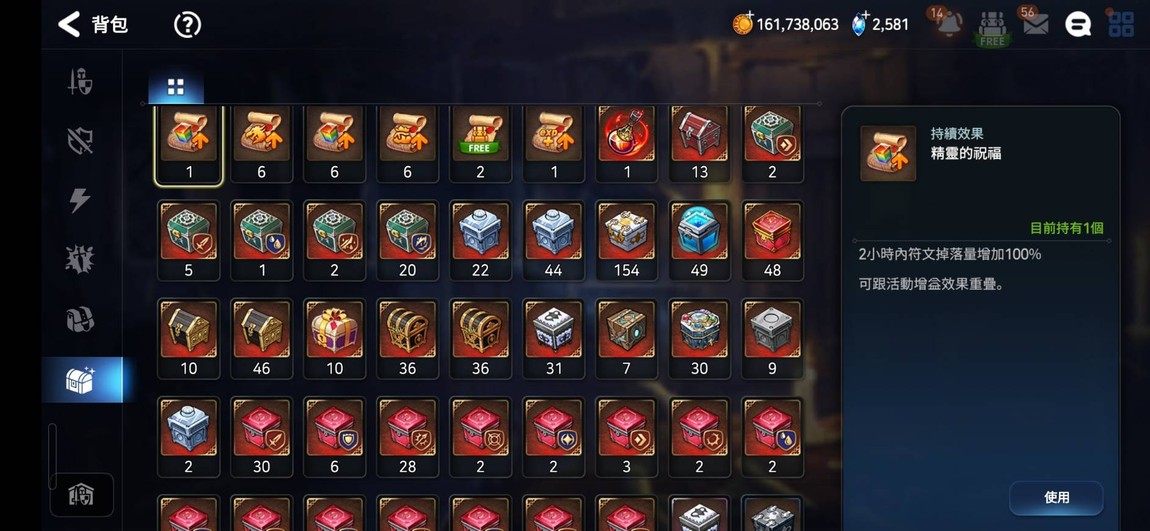
Task: Go back using the 背包 back arrow
Action: click(69, 24)
